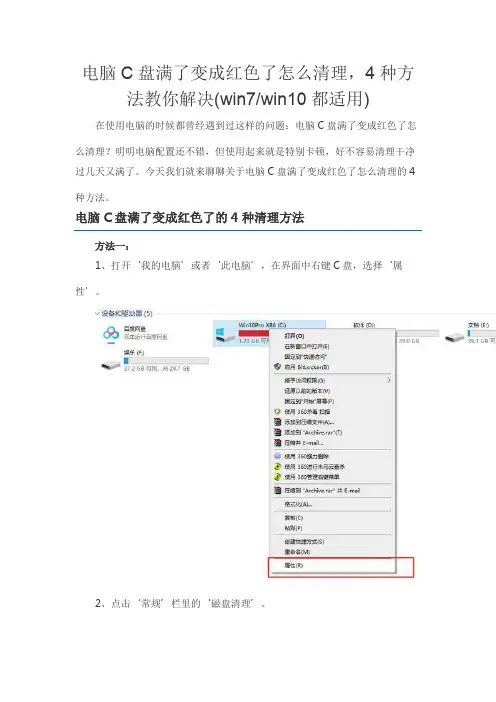Select the entertainment (F:) drive icon

click(111, 365)
